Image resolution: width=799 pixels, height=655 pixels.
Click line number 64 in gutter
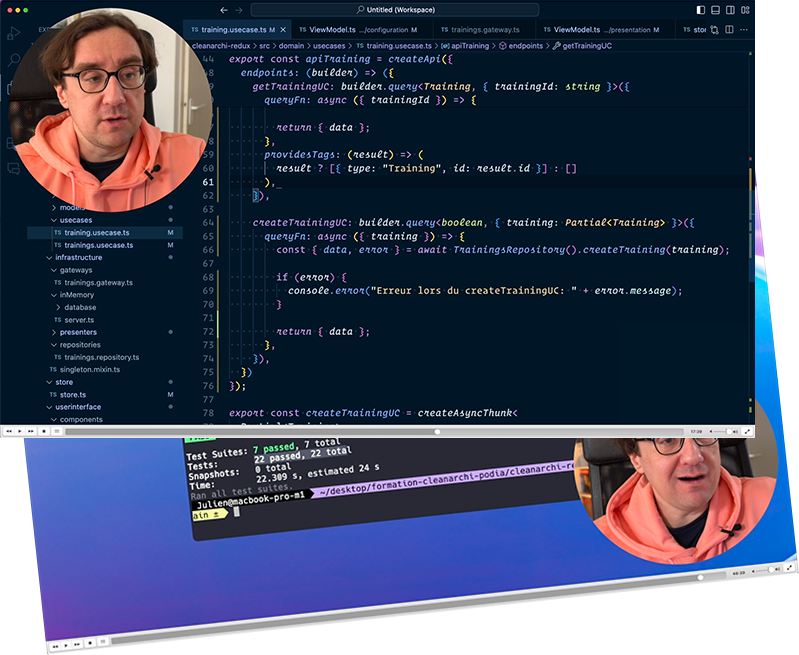click(x=208, y=223)
